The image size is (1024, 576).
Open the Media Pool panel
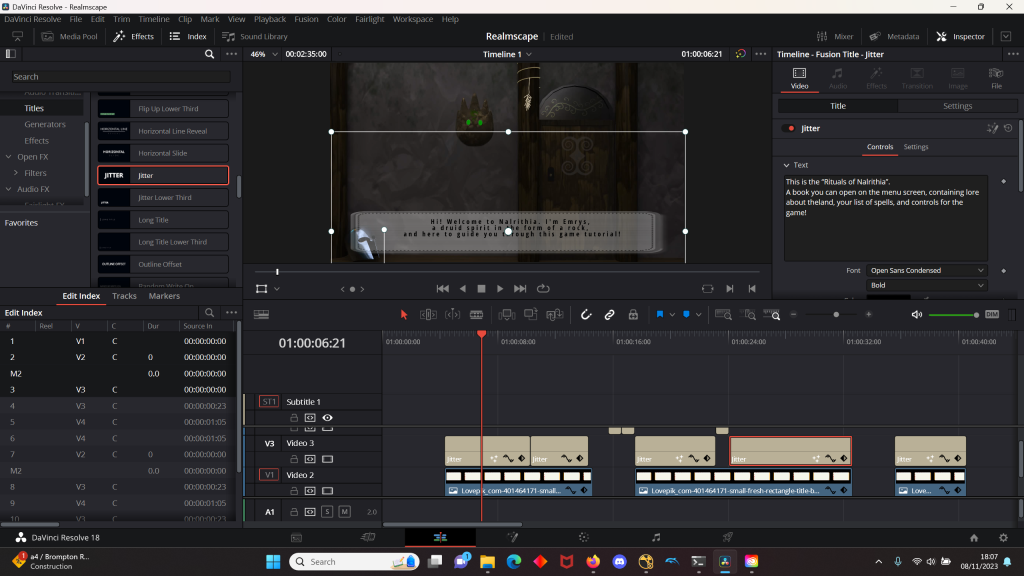69,37
